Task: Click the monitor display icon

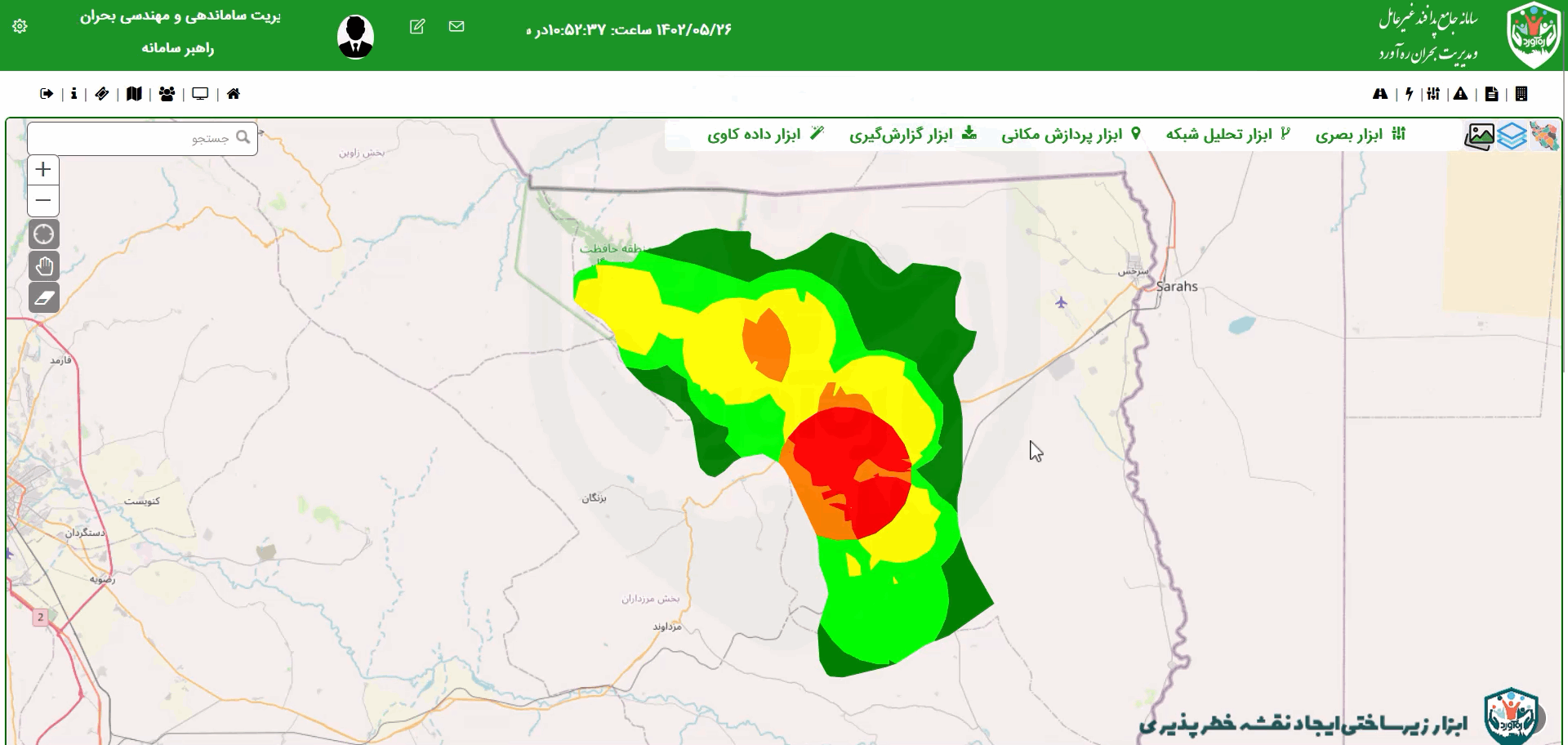Action: (x=200, y=94)
